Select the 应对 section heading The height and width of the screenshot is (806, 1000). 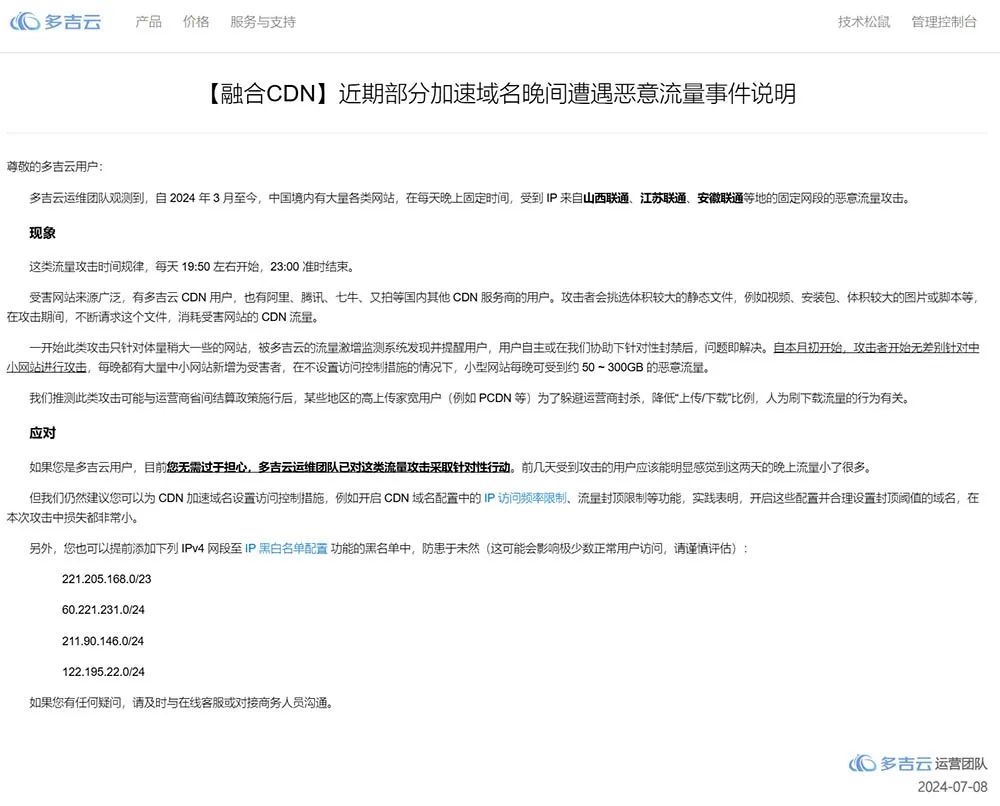(42, 434)
